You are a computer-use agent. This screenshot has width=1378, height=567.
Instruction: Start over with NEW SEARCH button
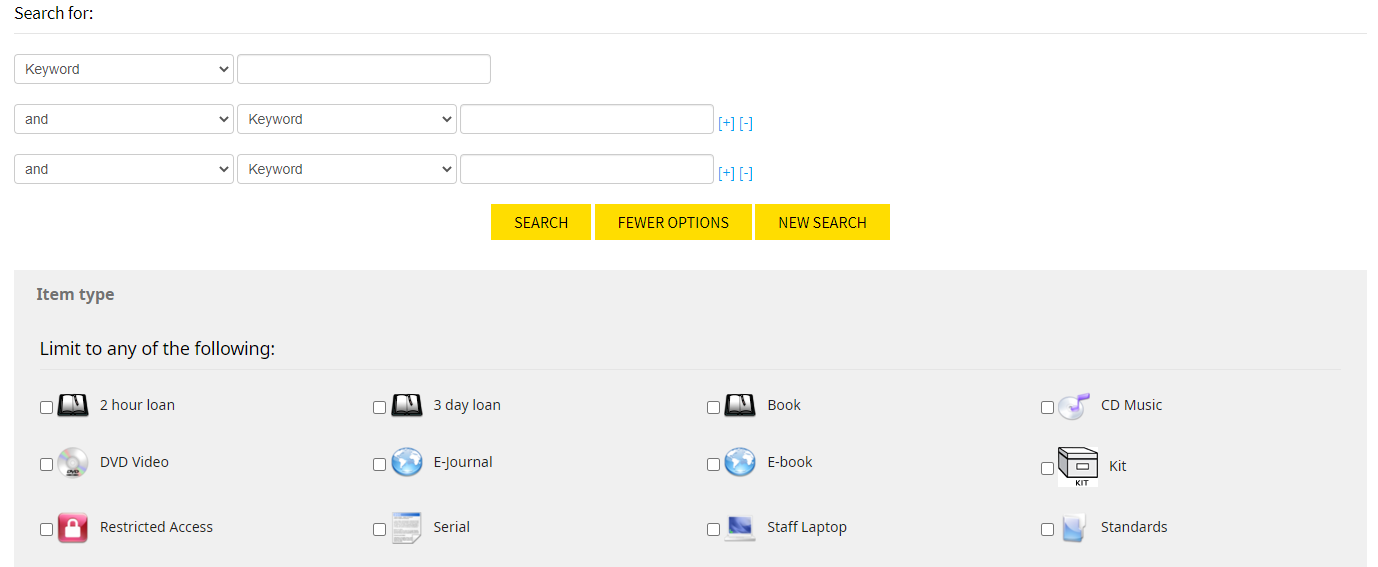pos(822,222)
